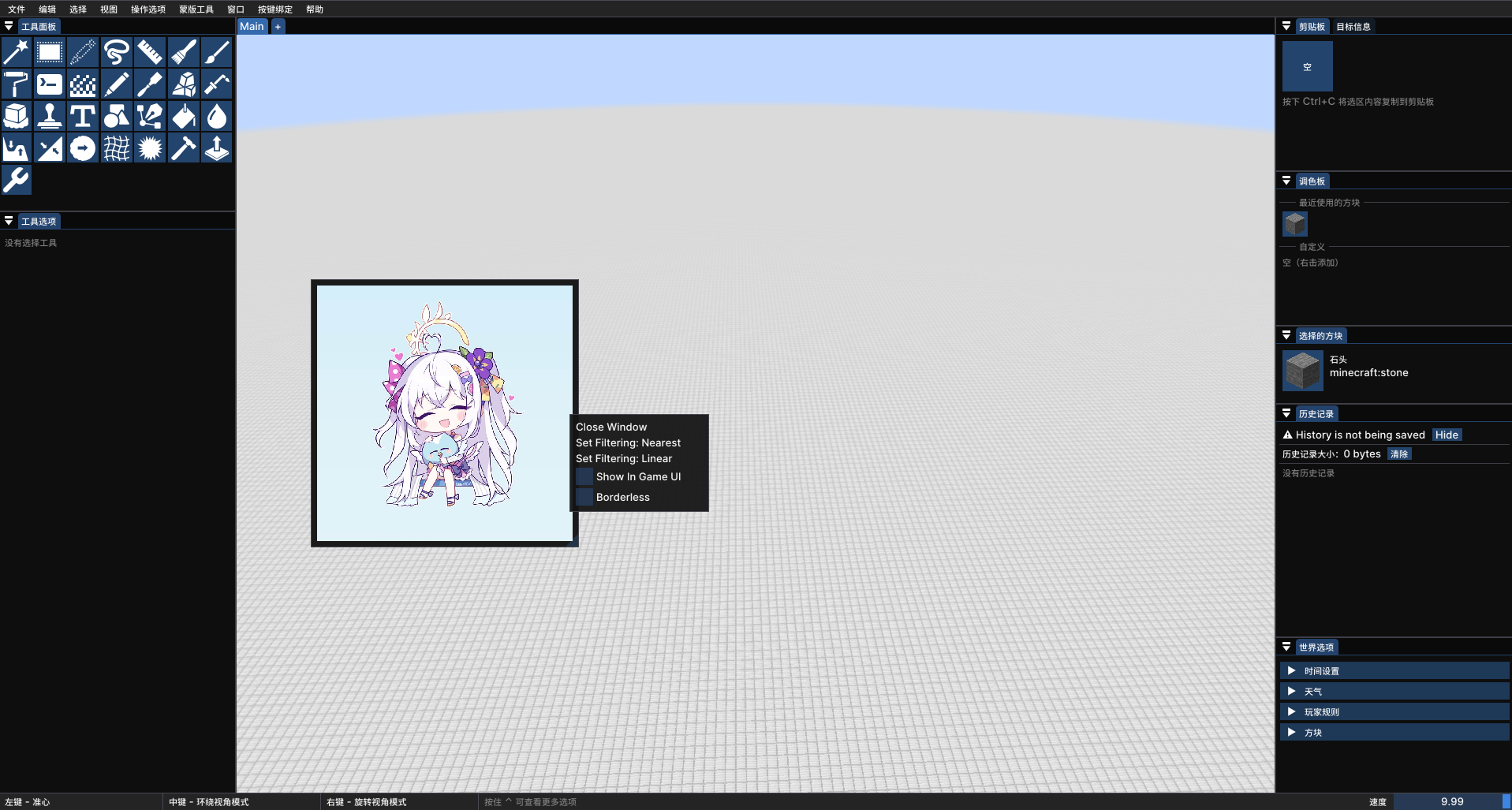1512x810 pixels.
Task: Open the 蒙版工具 menu
Action: coord(196,9)
